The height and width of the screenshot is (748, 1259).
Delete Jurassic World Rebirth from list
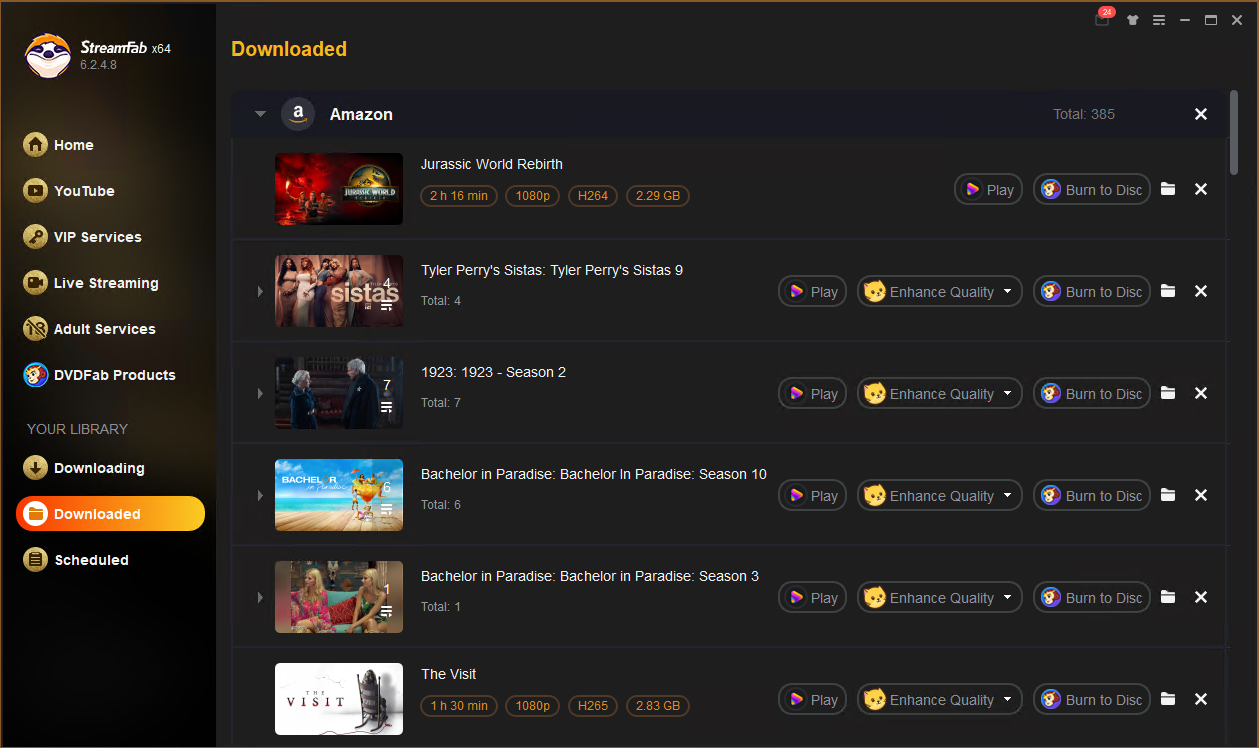click(1201, 189)
